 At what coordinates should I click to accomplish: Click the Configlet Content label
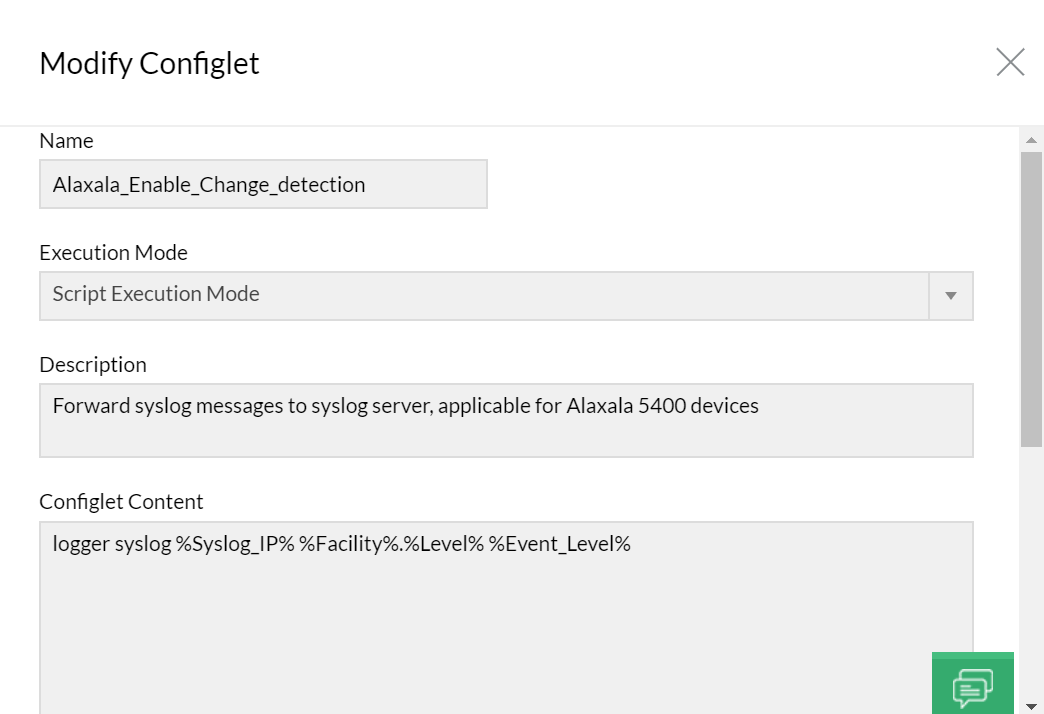121,502
